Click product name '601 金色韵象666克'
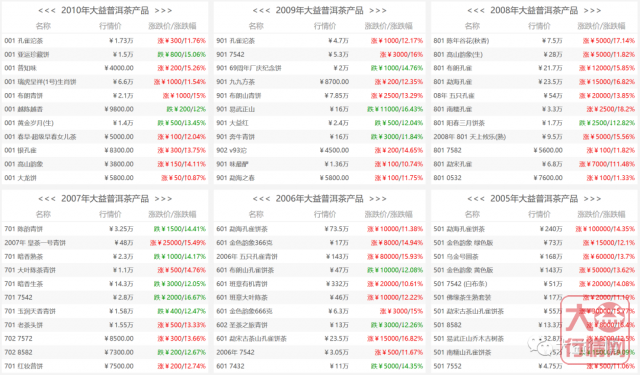640x375 pixels. tap(244, 311)
